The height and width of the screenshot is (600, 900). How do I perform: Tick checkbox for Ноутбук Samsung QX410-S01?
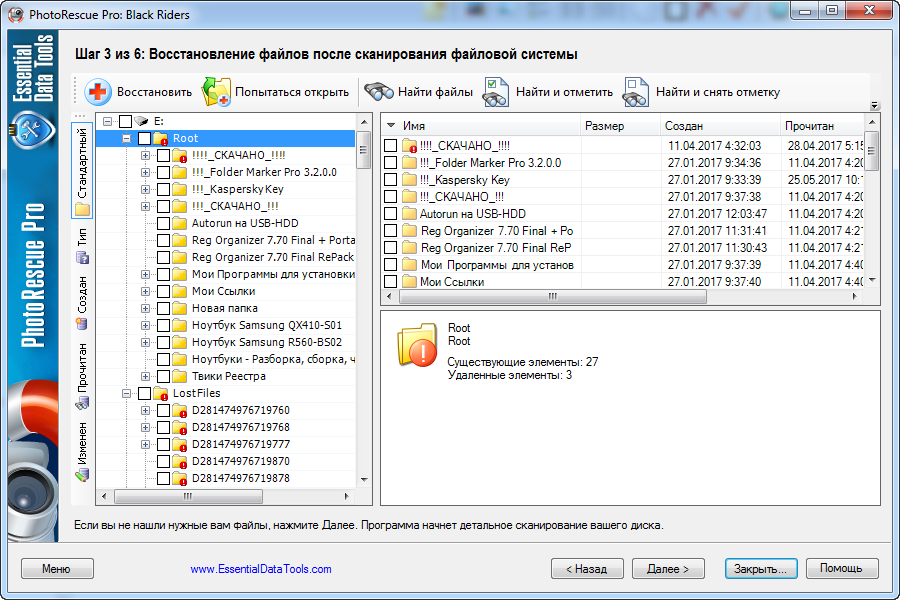(164, 326)
